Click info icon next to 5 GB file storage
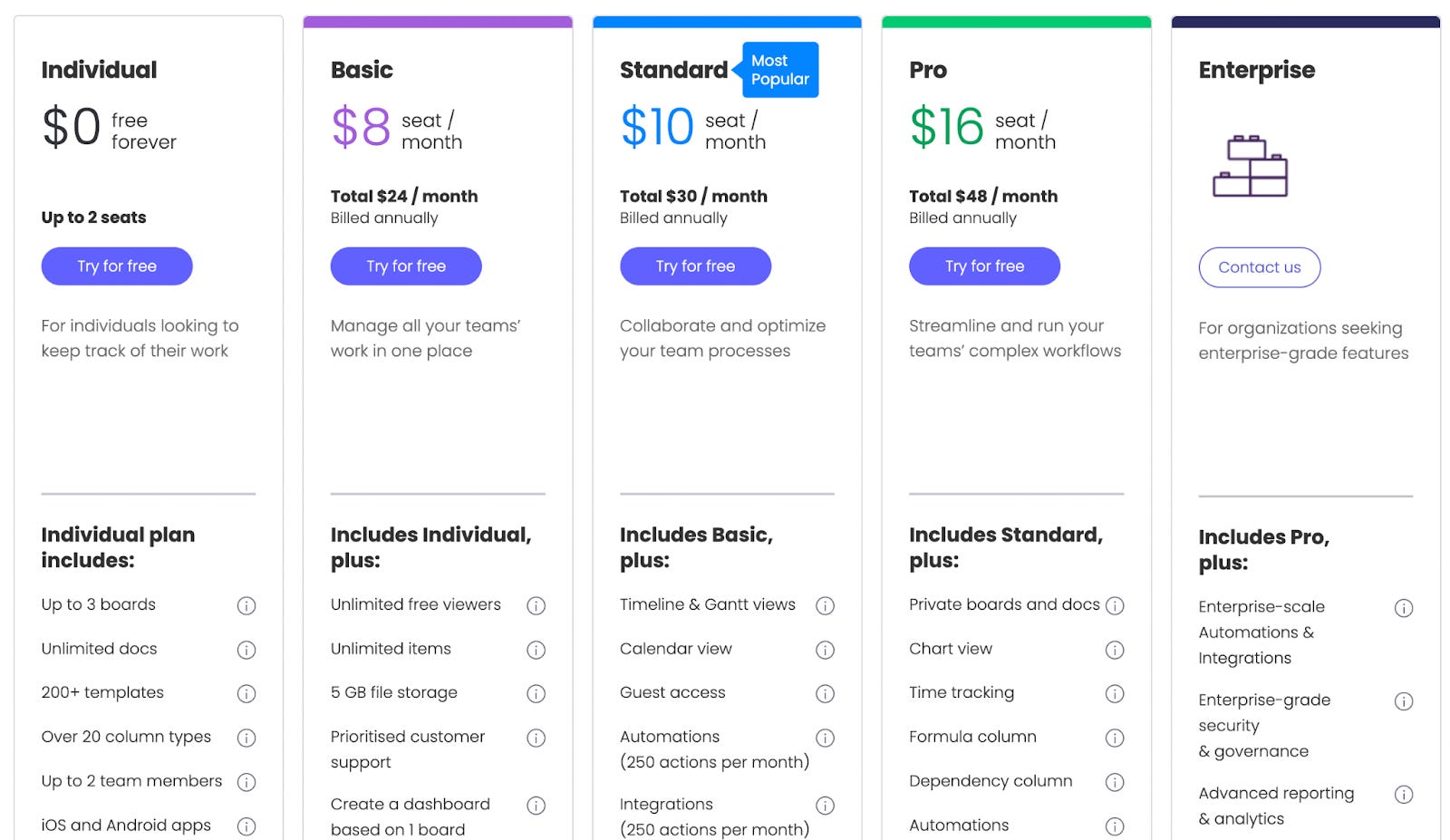The width and height of the screenshot is (1450, 840). (536, 693)
